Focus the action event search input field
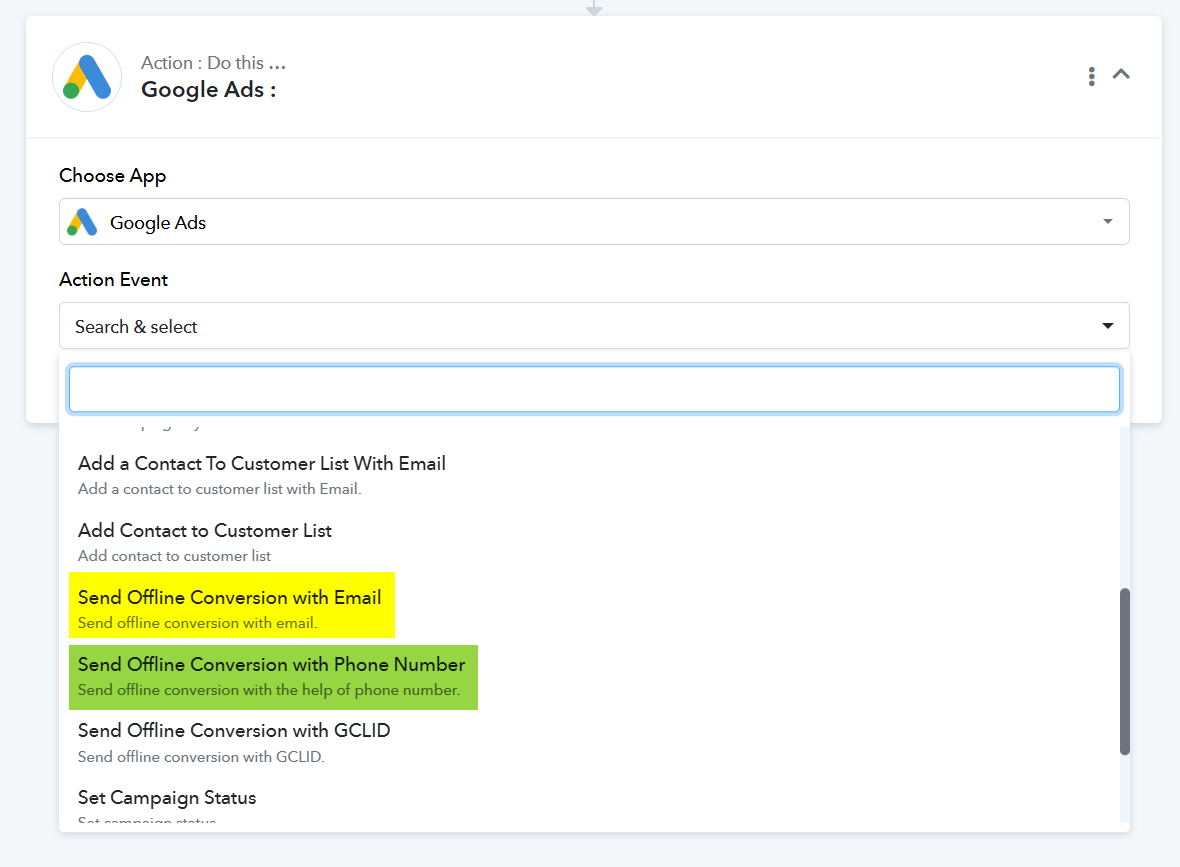The height and width of the screenshot is (867, 1180). point(594,389)
